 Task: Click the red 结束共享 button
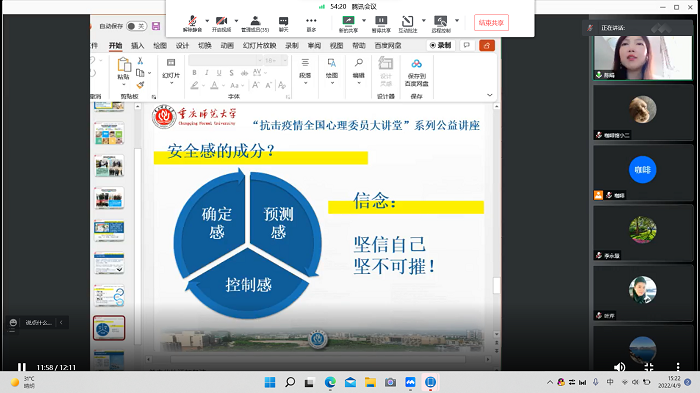(x=491, y=23)
